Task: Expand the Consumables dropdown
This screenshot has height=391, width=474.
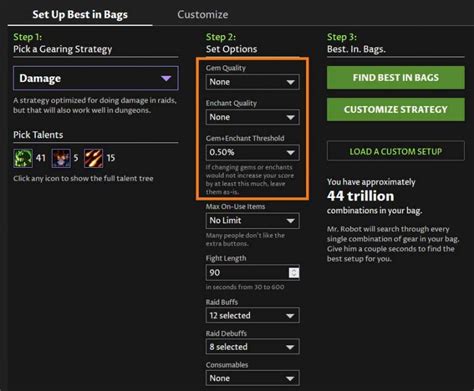Action: click(x=252, y=378)
